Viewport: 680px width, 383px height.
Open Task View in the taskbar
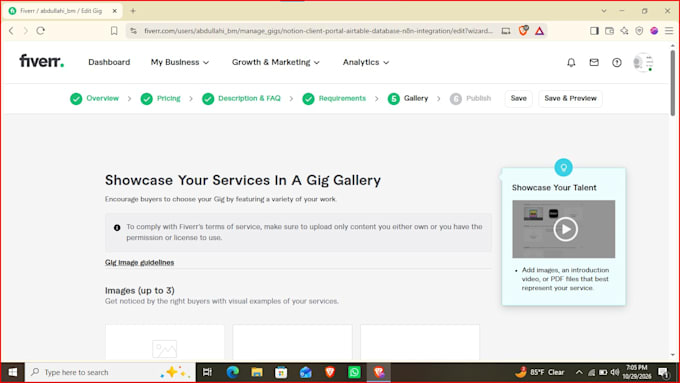207,372
